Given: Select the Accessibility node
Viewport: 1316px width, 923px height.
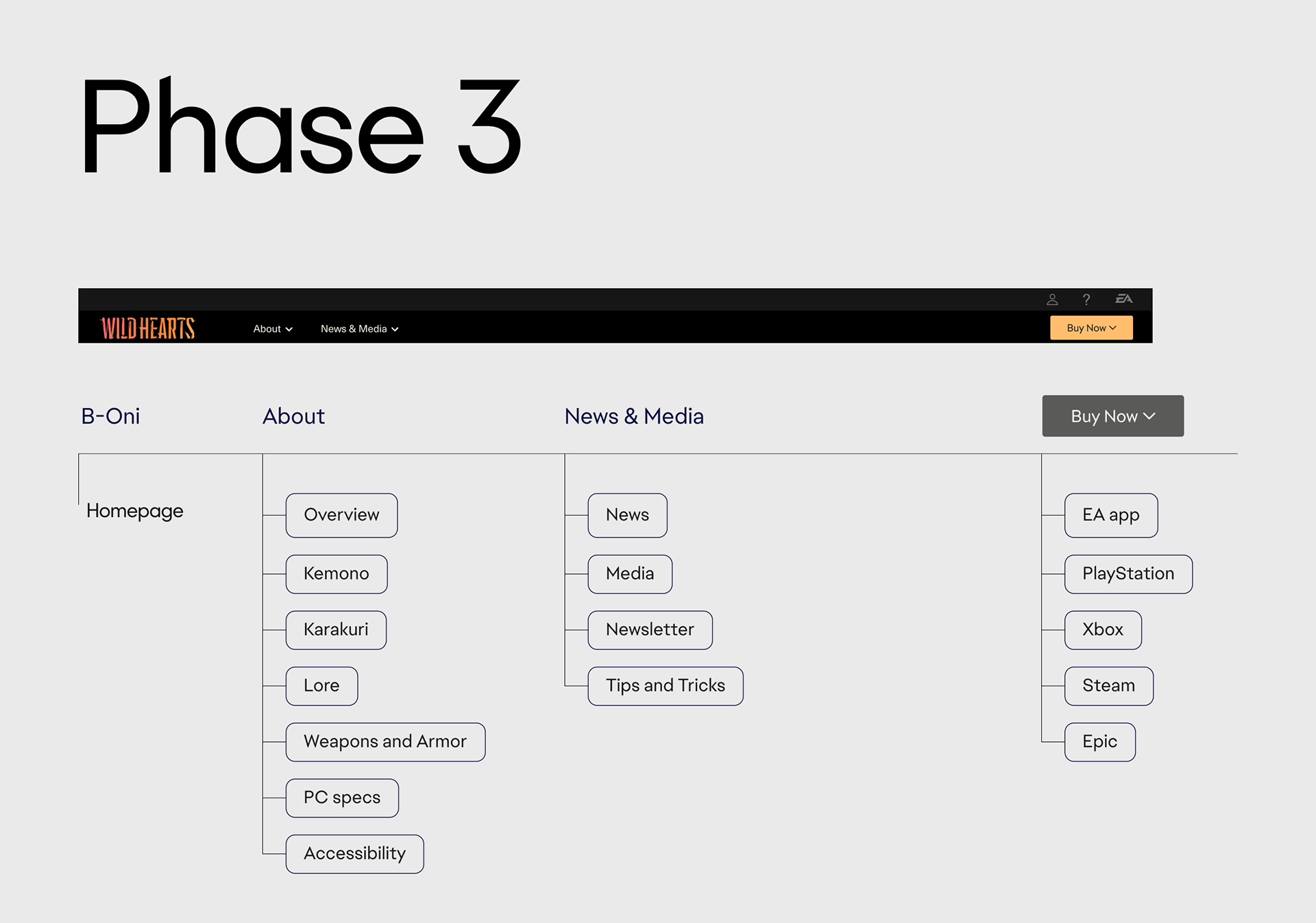Looking at the screenshot, I should [354, 854].
